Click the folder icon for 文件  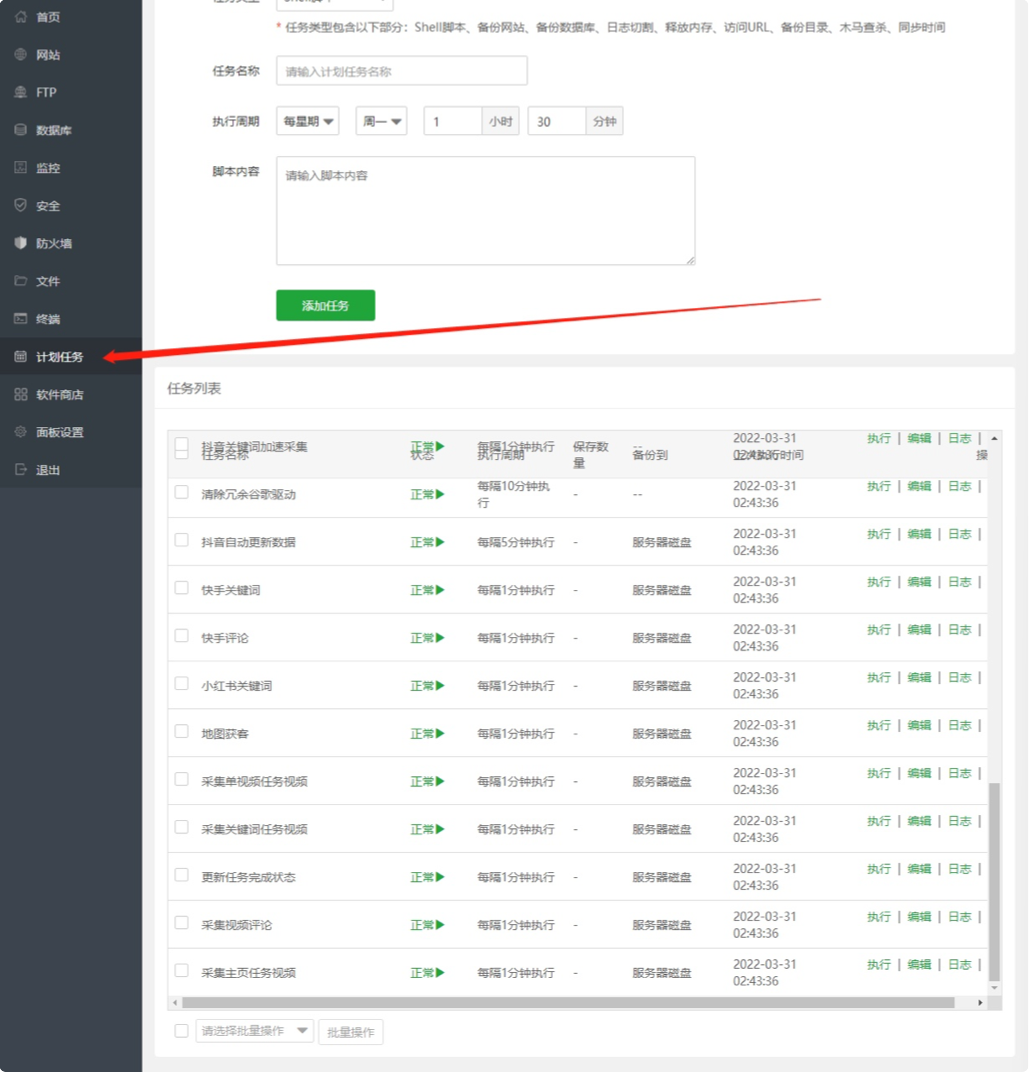(21, 281)
